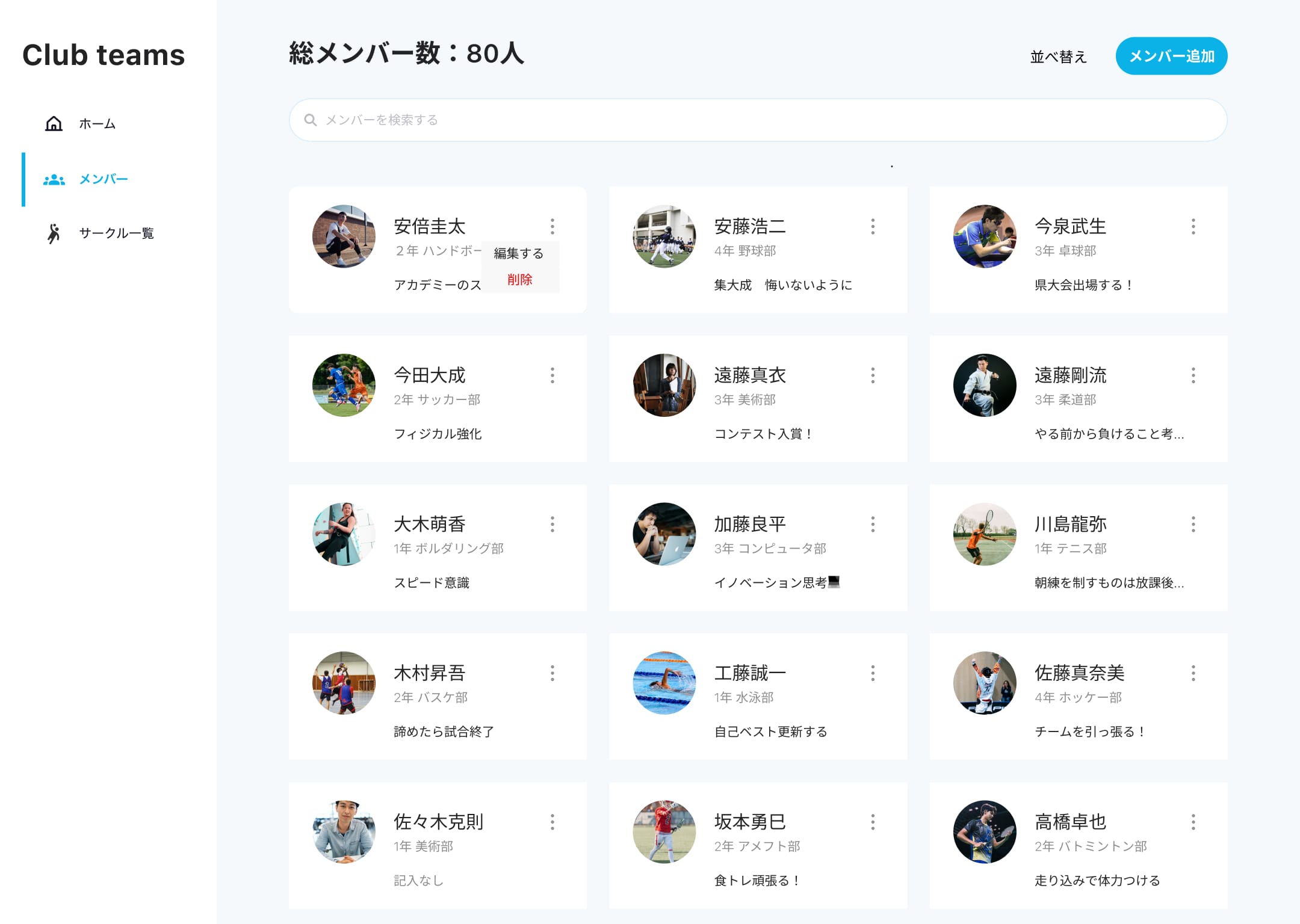Open options menu on 高橋卓也's card
1300x924 pixels.
1193,822
